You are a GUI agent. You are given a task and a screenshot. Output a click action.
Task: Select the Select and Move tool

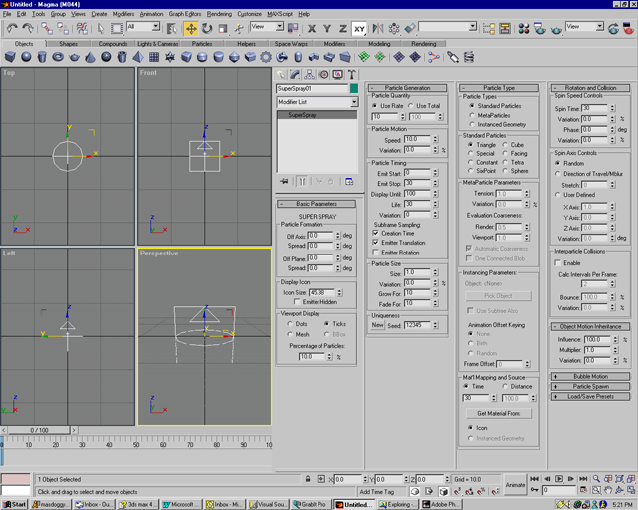190,28
